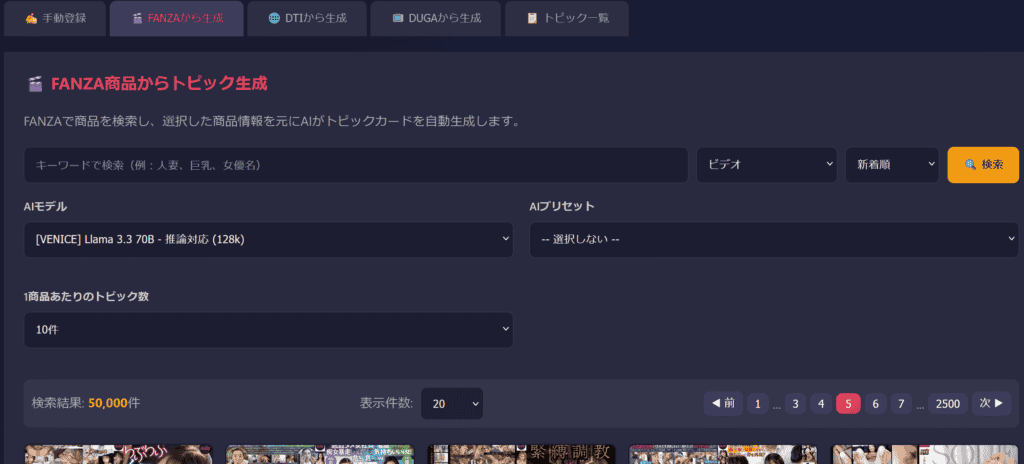The height and width of the screenshot is (464, 1024).
Task: Go to the previous page with ◀前
Action: (x=722, y=403)
